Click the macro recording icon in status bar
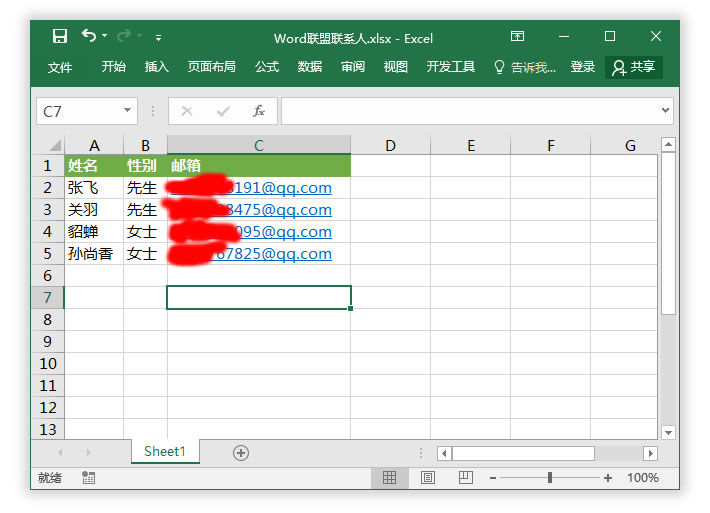 tap(88, 477)
